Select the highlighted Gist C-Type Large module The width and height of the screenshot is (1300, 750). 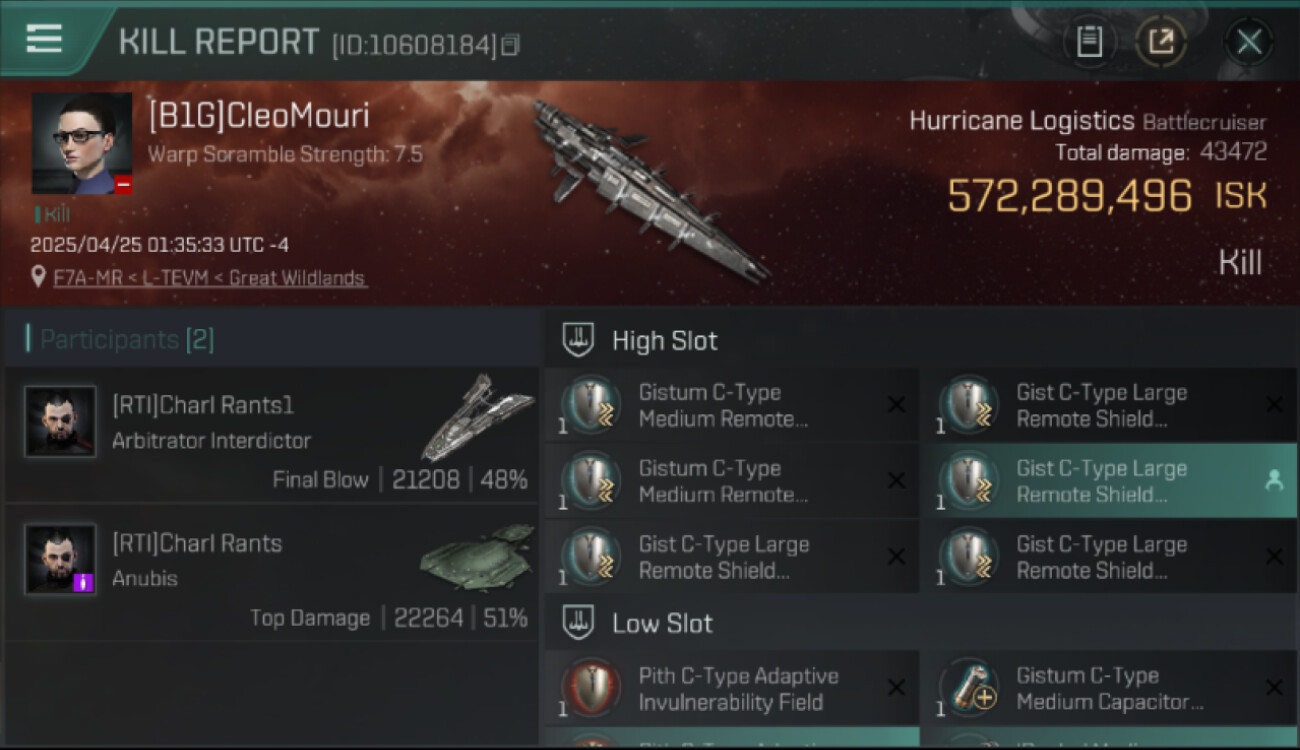[1108, 481]
